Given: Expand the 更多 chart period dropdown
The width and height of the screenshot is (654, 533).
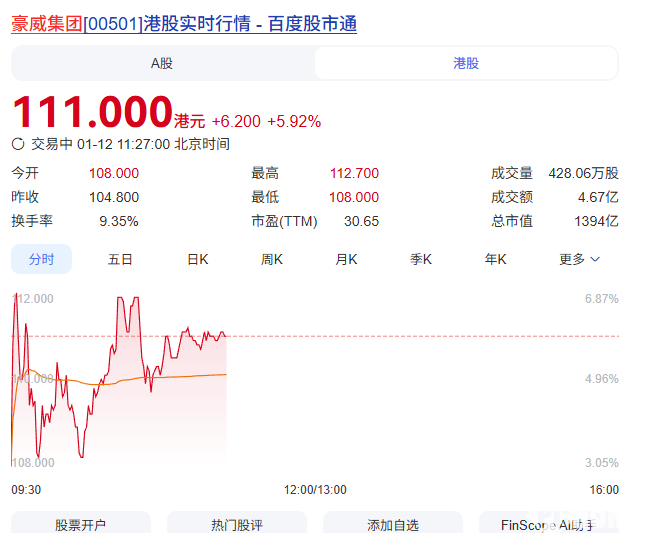Looking at the screenshot, I should (579, 259).
